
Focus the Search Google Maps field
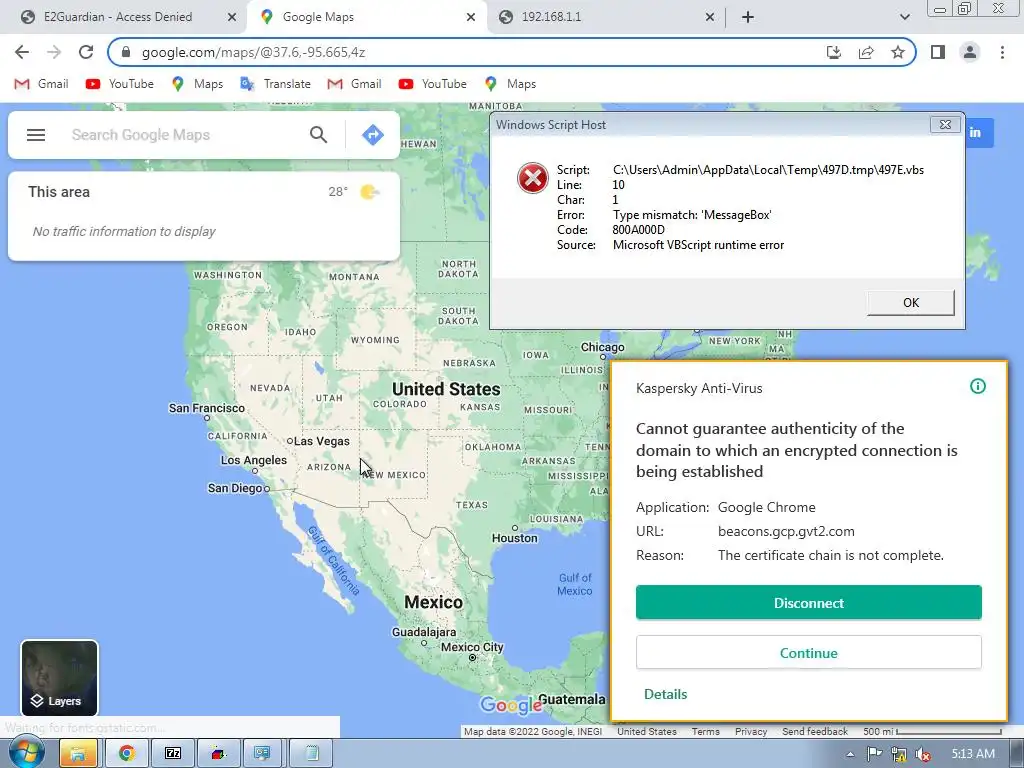pos(183,135)
